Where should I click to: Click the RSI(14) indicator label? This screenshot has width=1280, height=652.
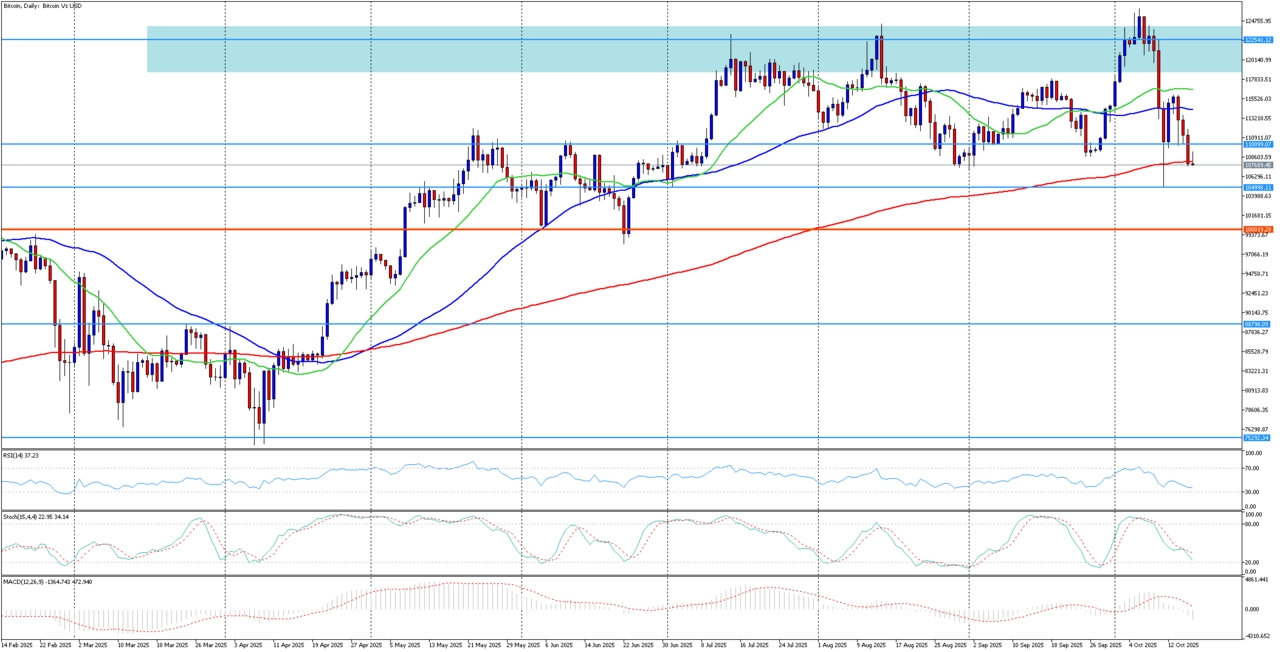pos(24,455)
